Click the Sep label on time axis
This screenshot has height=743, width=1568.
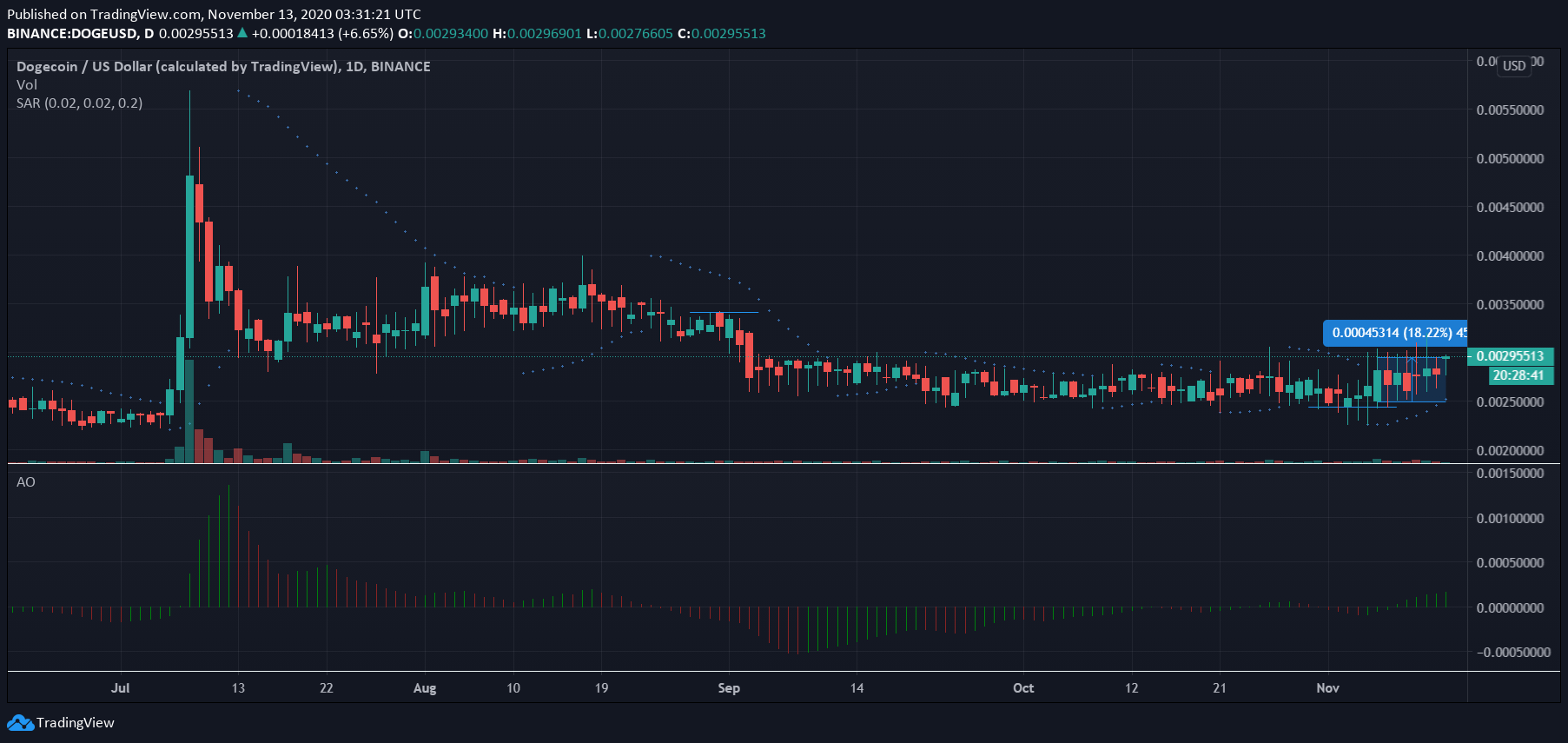[x=729, y=687]
